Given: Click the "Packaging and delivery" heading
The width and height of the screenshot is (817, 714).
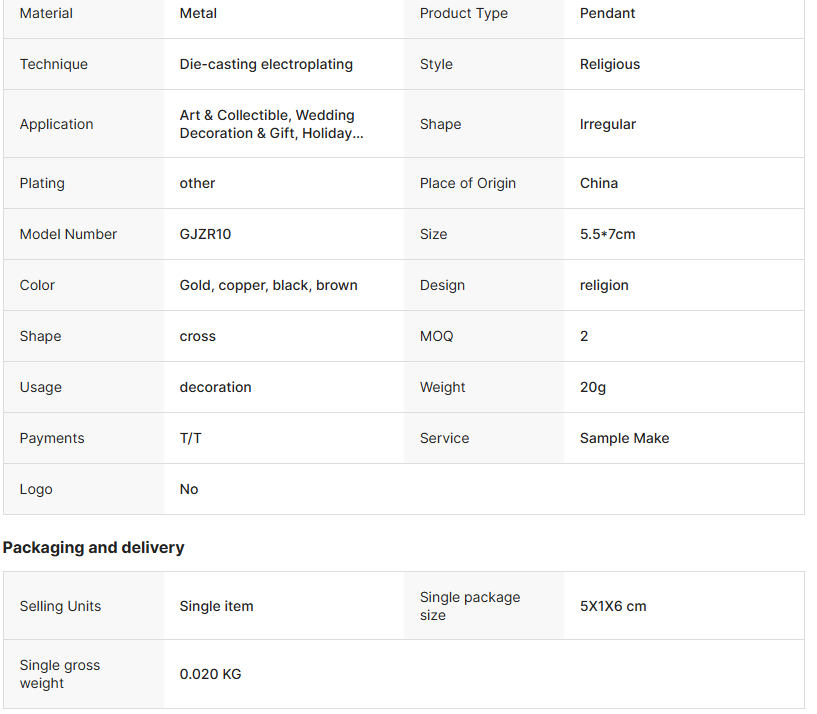Looking at the screenshot, I should [93, 547].
